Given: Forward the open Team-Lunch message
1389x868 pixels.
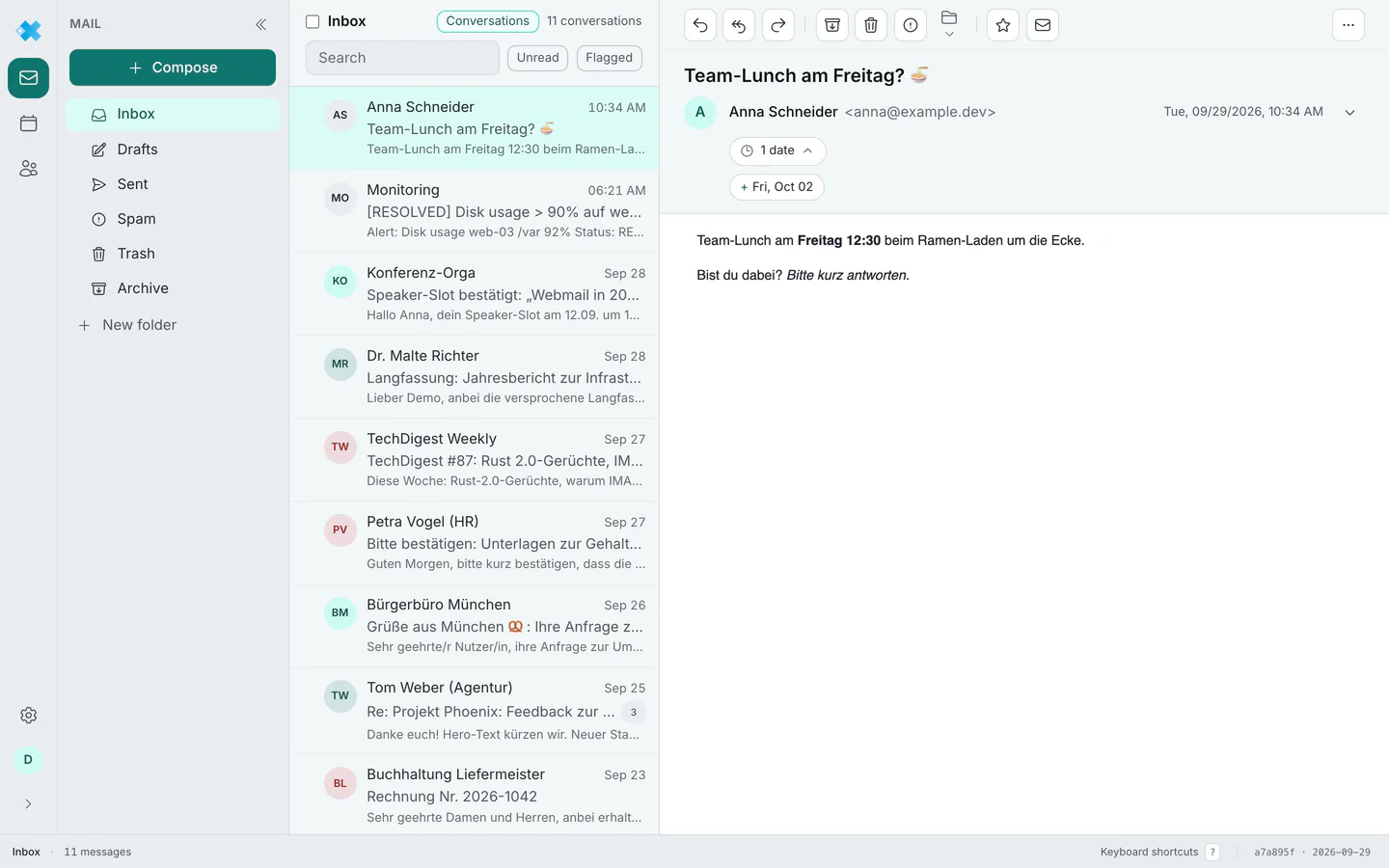Looking at the screenshot, I should coord(778,25).
